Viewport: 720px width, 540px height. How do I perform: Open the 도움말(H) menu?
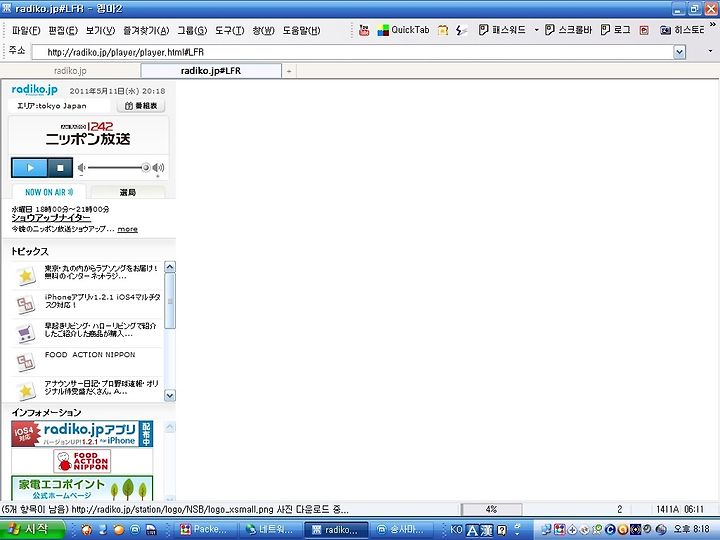(301, 31)
